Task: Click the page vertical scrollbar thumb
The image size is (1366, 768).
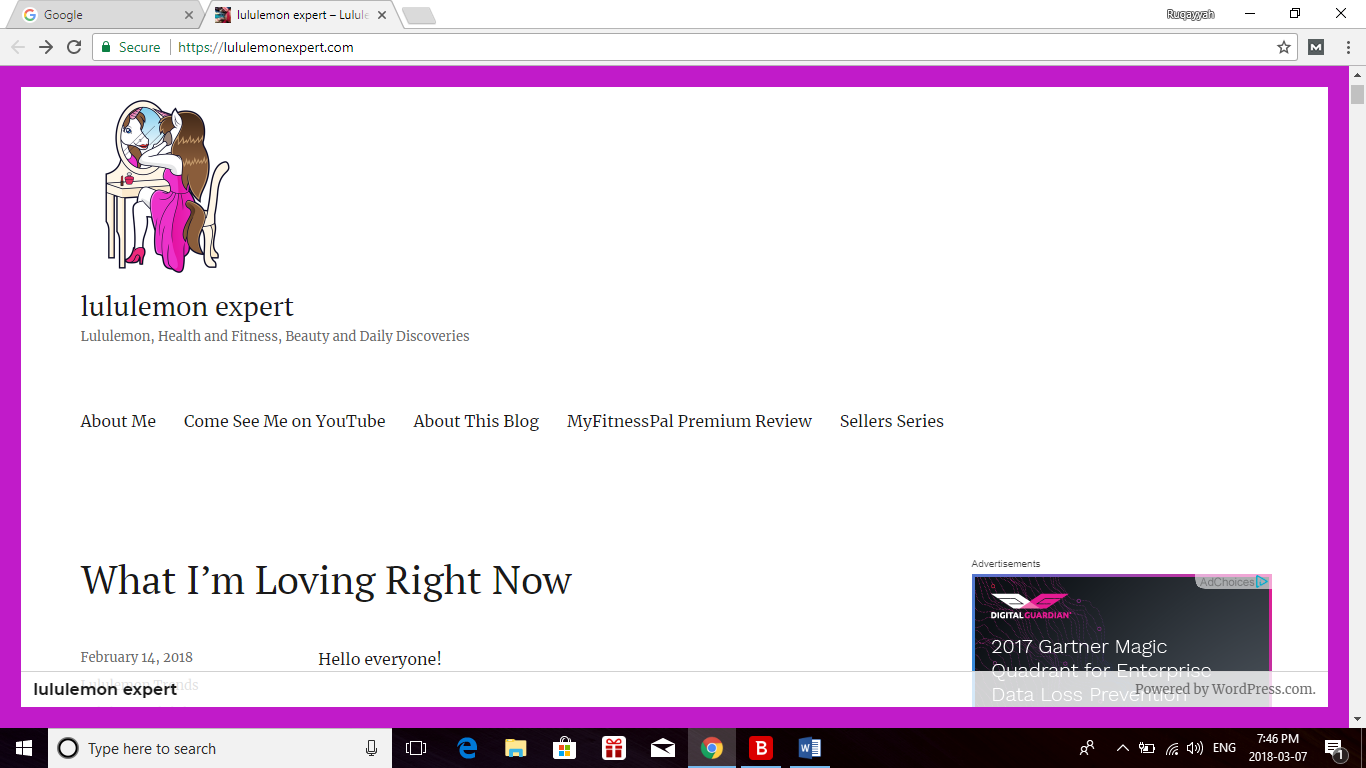Action: click(x=1357, y=95)
